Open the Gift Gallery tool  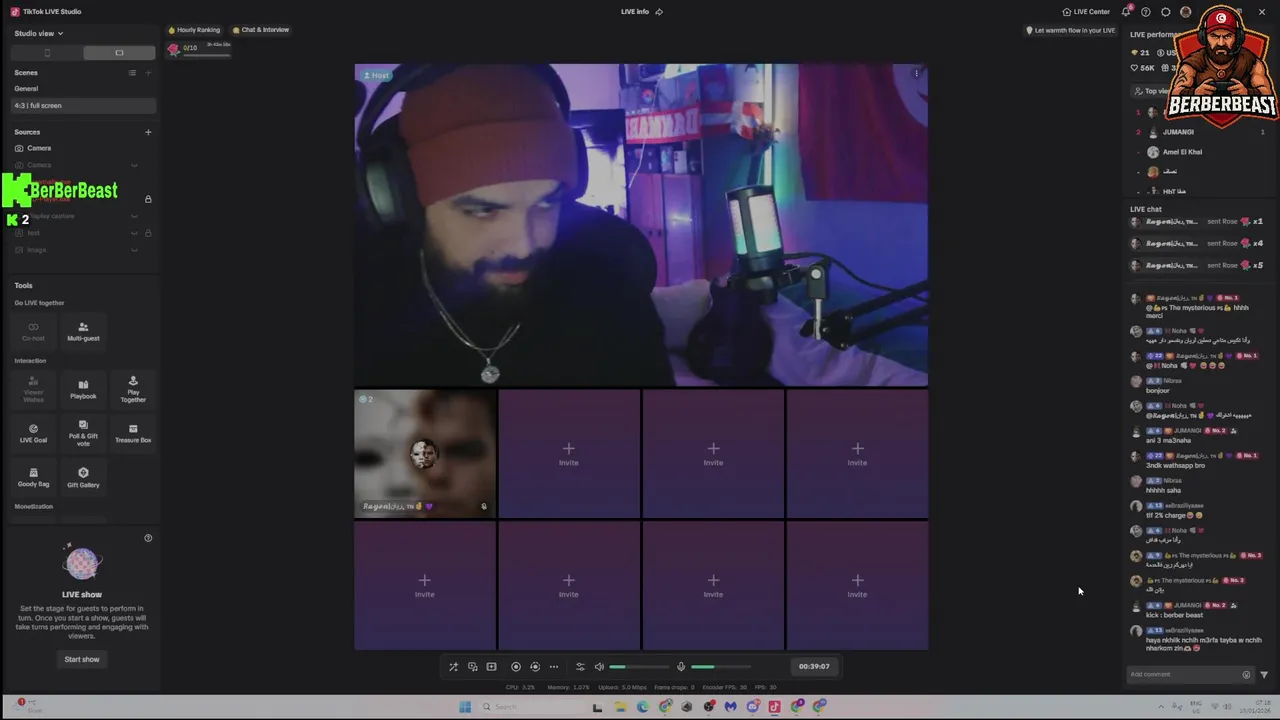[x=83, y=477]
